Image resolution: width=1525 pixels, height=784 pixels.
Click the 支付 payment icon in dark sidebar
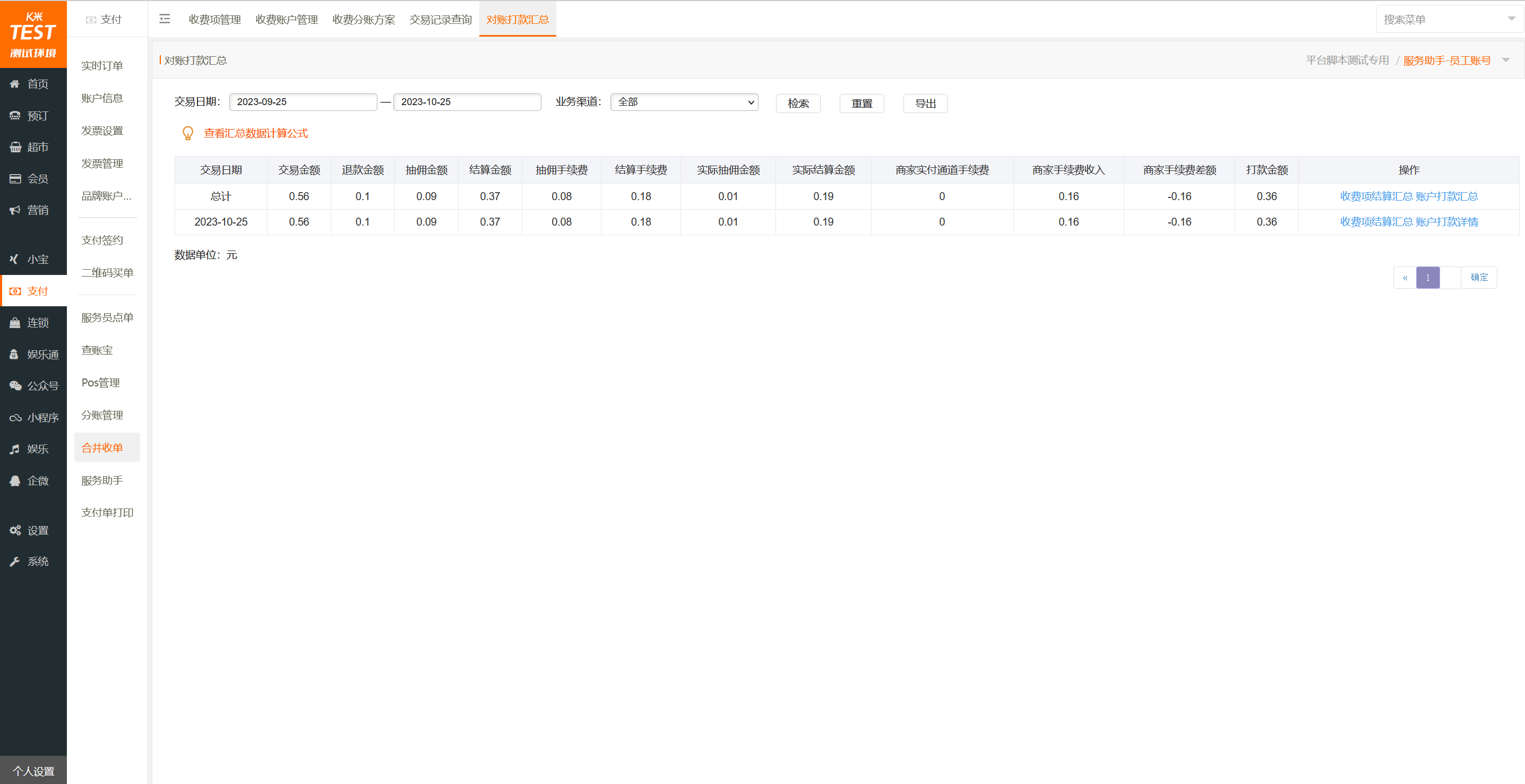(15, 291)
